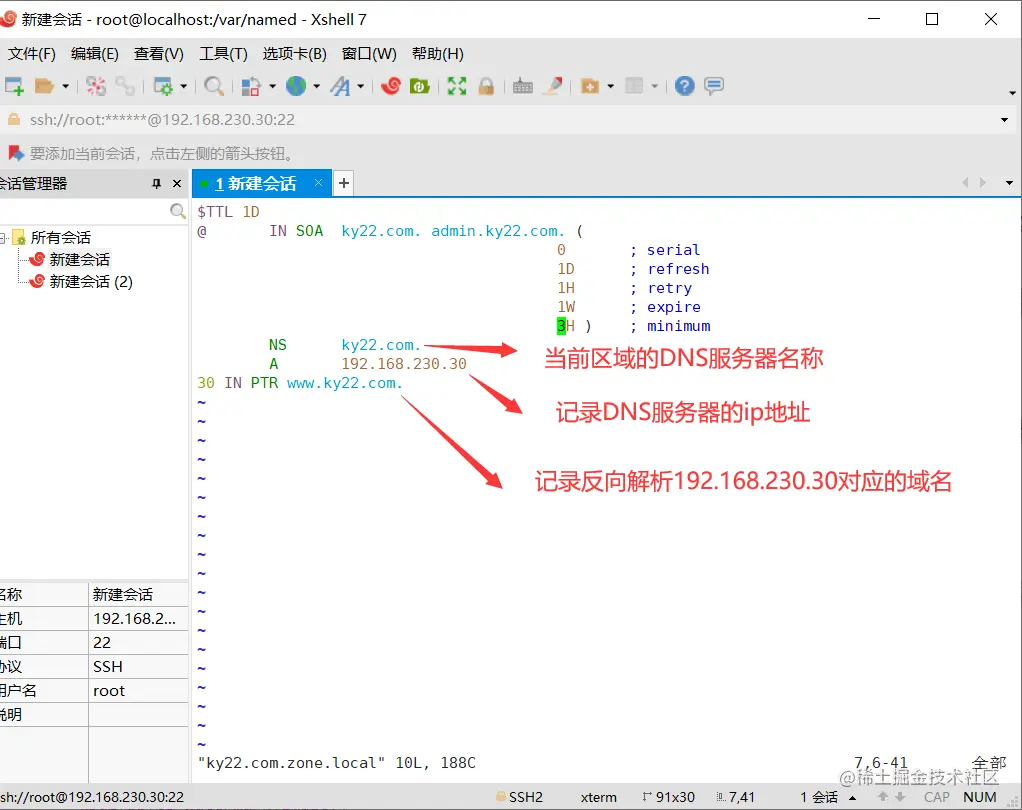Click the ssh address bar field

pyautogui.click(x=508, y=120)
